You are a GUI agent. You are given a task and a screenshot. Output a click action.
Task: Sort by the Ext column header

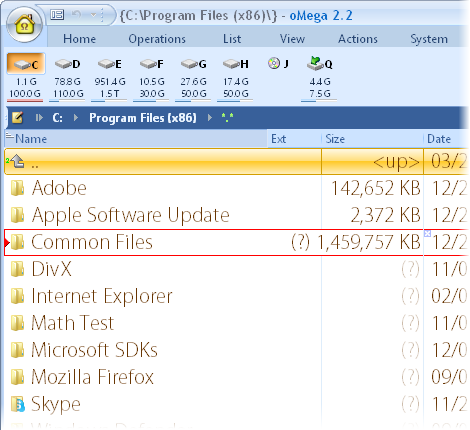(x=294, y=139)
